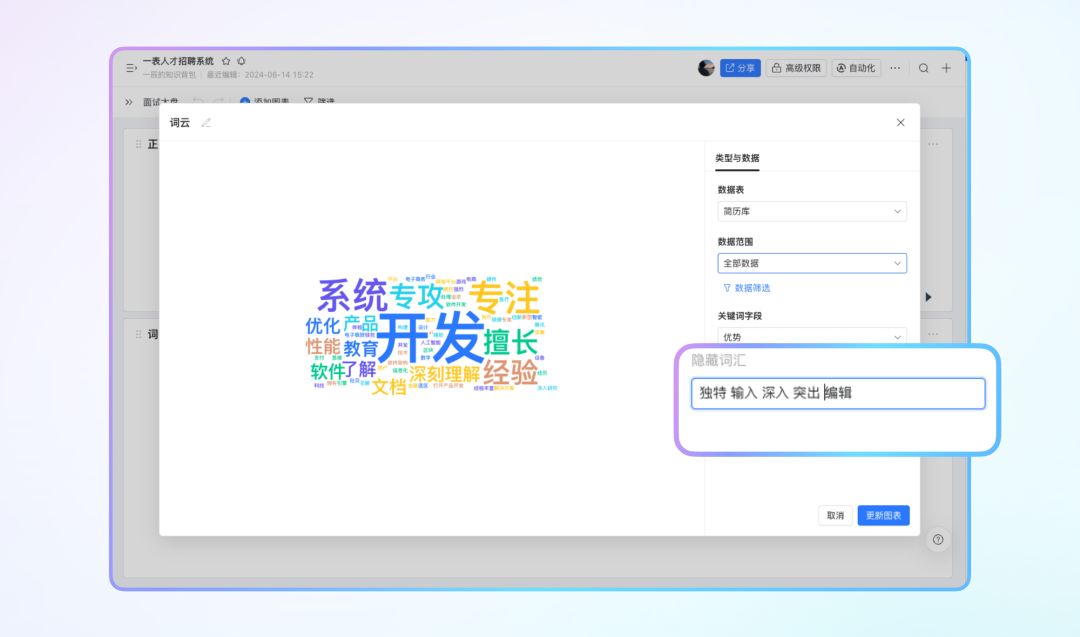
Task: Click the 更新图表 button
Action: pyautogui.click(x=883, y=516)
